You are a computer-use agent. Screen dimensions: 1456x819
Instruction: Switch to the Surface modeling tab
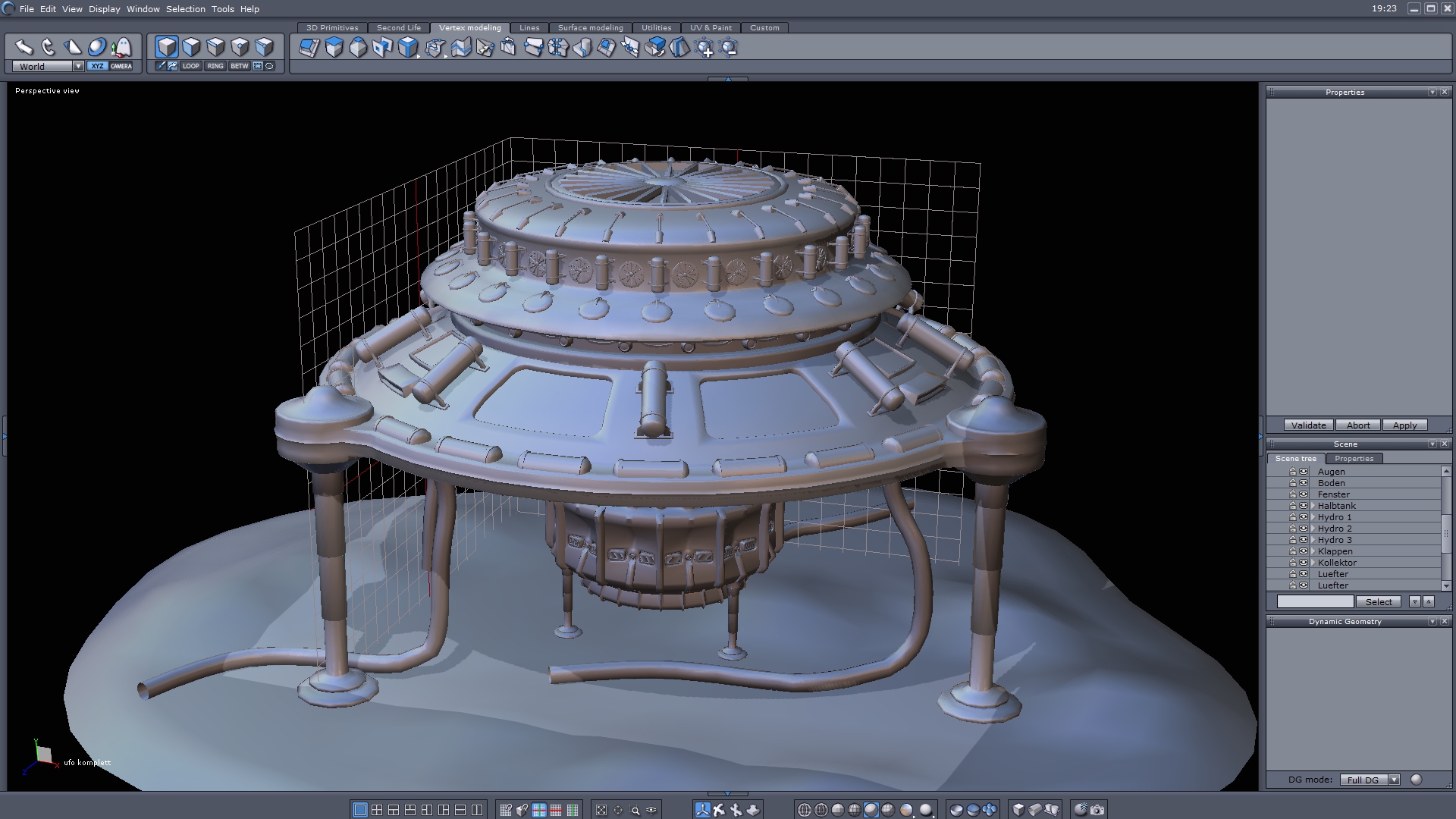tap(590, 27)
